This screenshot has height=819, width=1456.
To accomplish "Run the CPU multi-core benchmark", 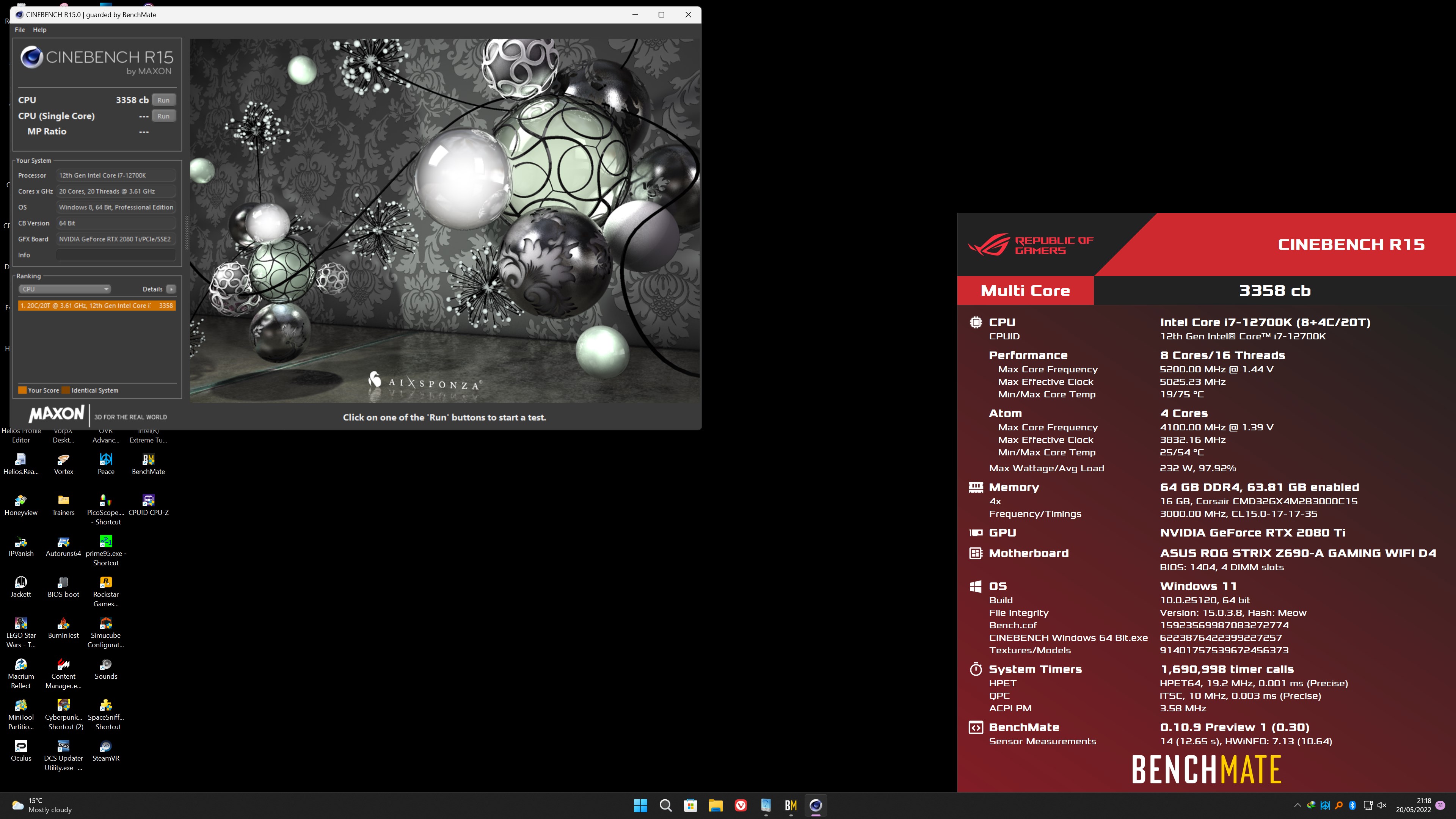I will point(163,100).
